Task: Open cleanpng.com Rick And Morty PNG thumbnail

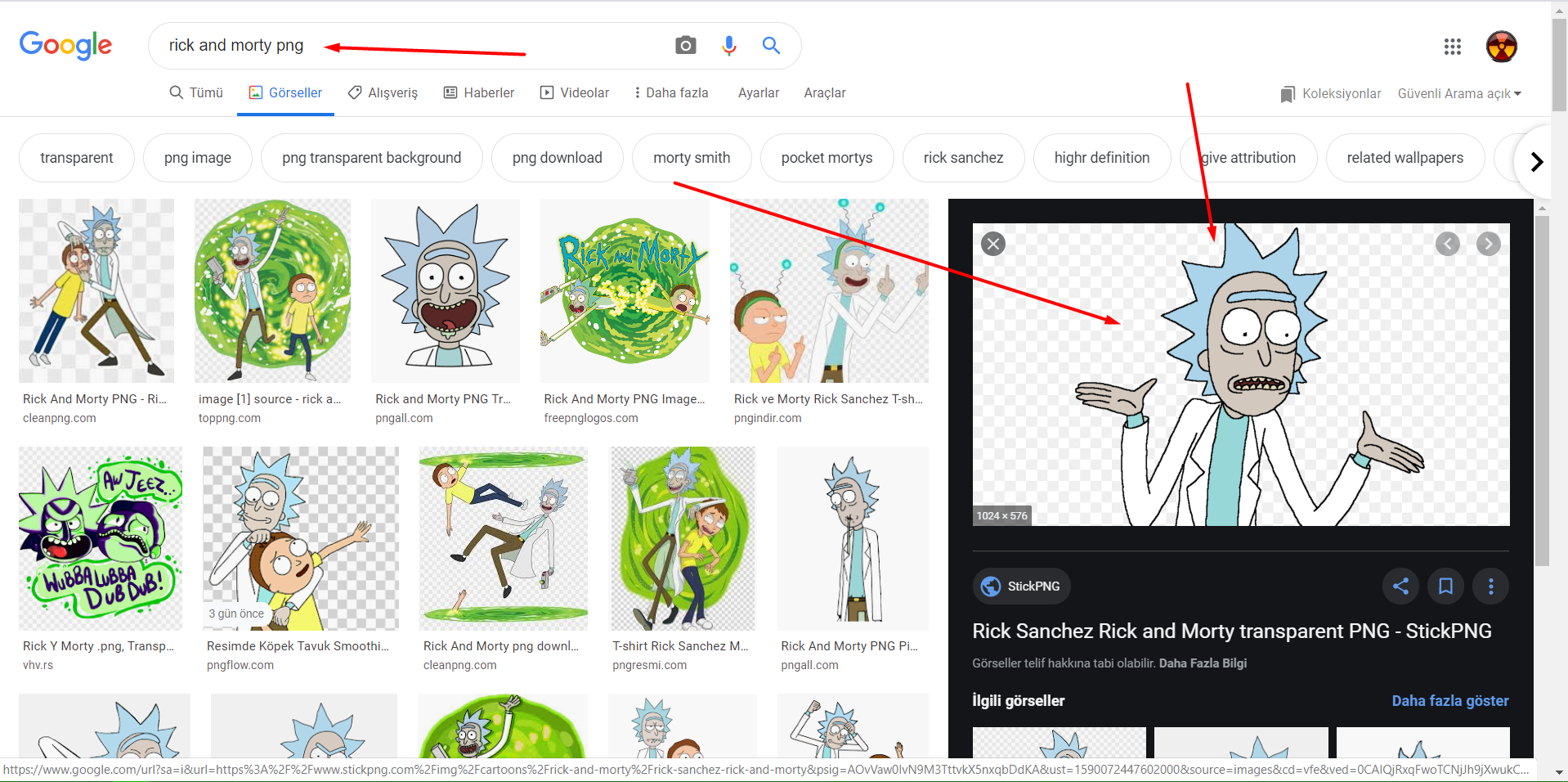Action: pos(96,290)
